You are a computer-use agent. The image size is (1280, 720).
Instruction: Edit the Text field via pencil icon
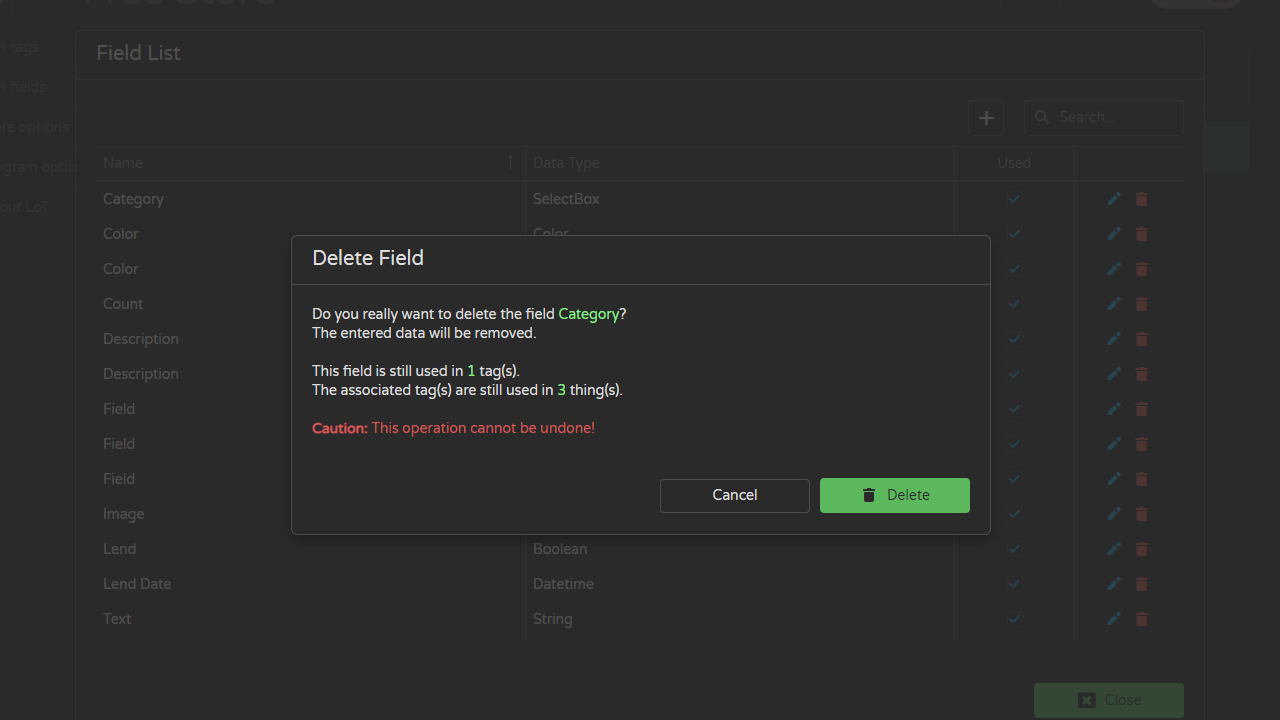(x=1114, y=619)
